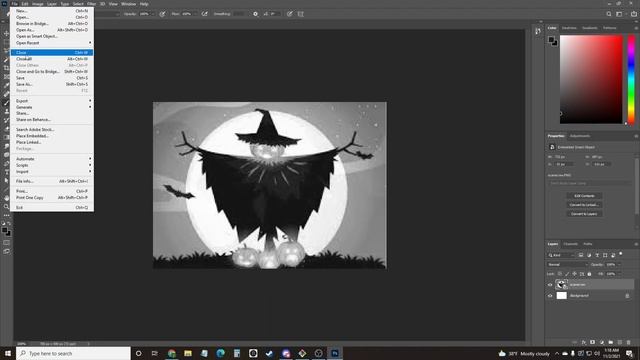Choose Exit at bottom of File menu
The height and width of the screenshot is (360, 640).
click(52, 208)
